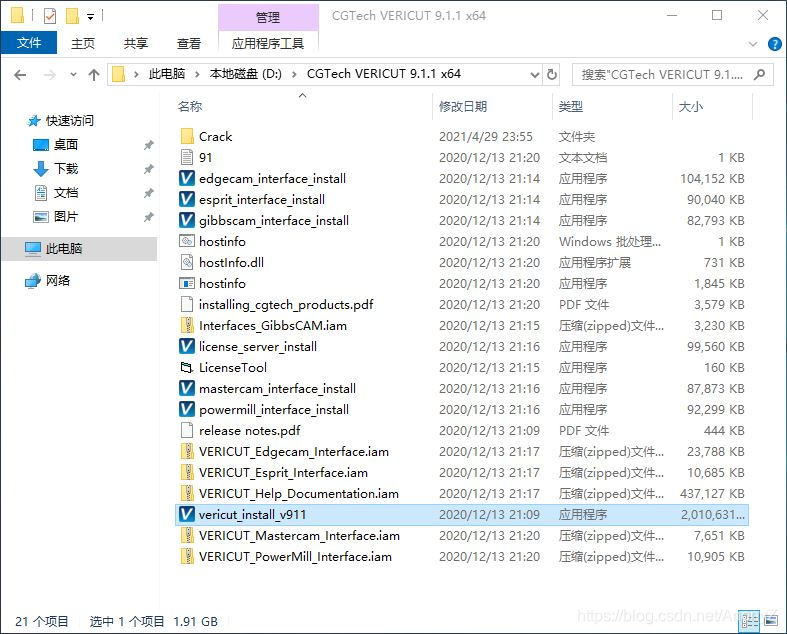Viewport: 787px width, 634px height.
Task: Switch to details view button
Action: click(750, 621)
